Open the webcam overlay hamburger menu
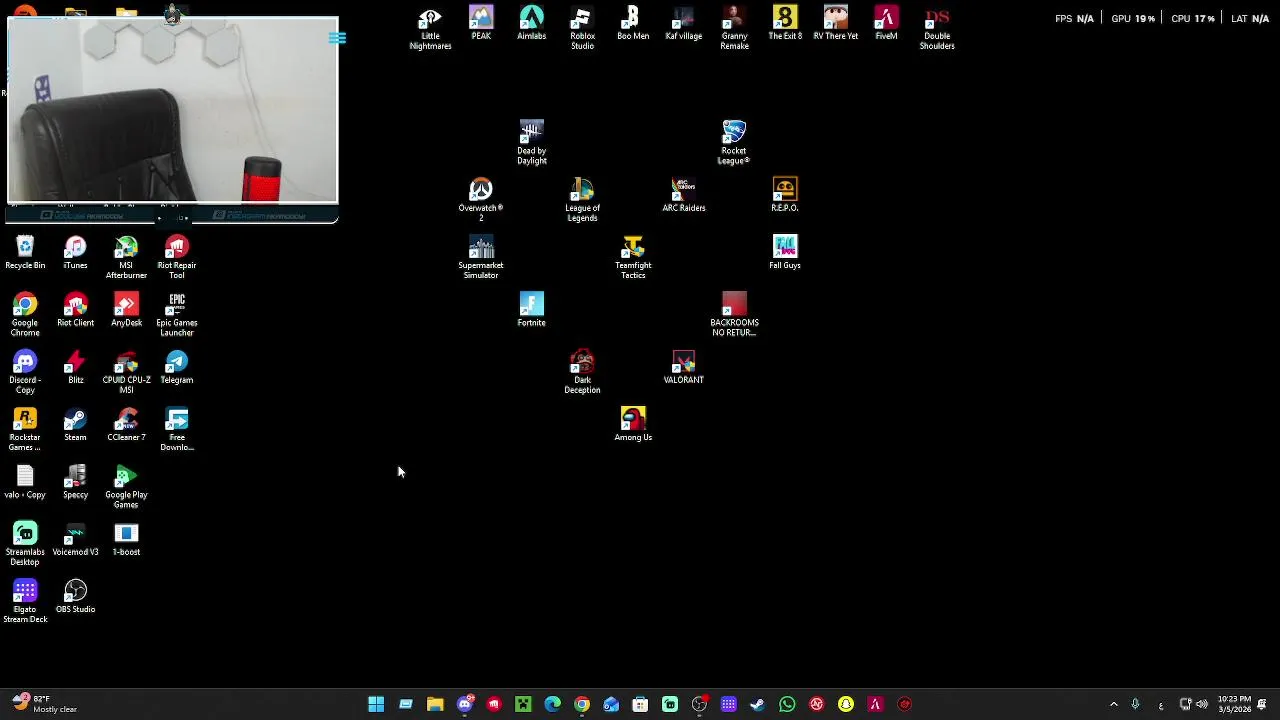1280x720 pixels. [x=337, y=38]
